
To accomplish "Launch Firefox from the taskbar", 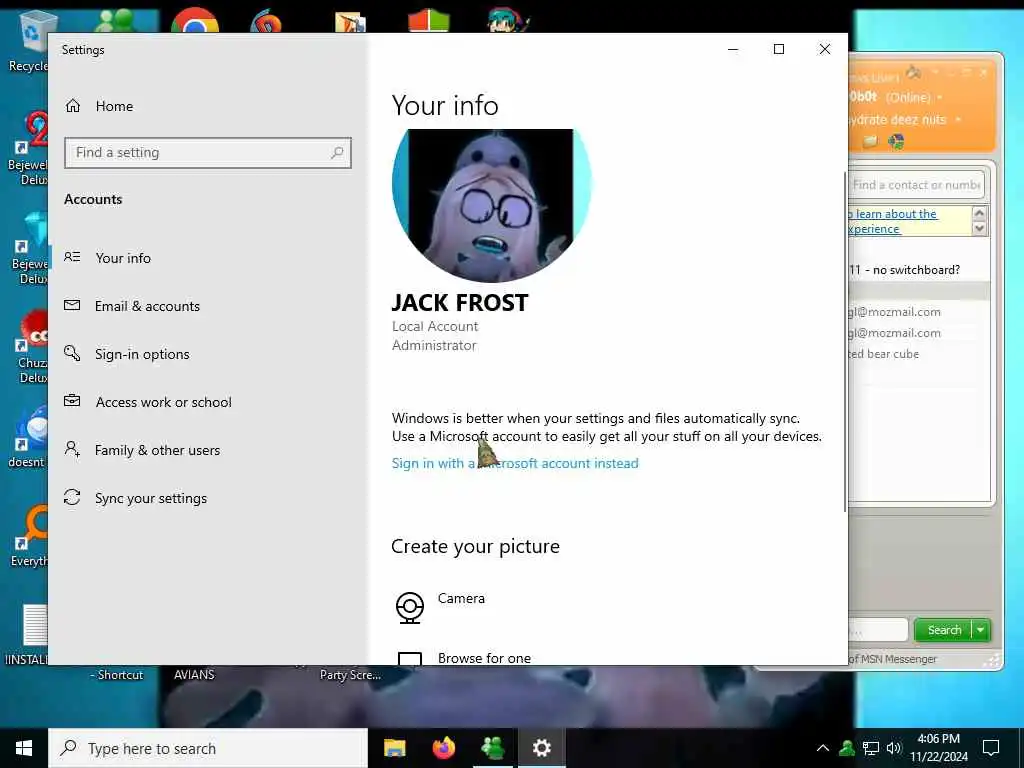I will click(444, 748).
